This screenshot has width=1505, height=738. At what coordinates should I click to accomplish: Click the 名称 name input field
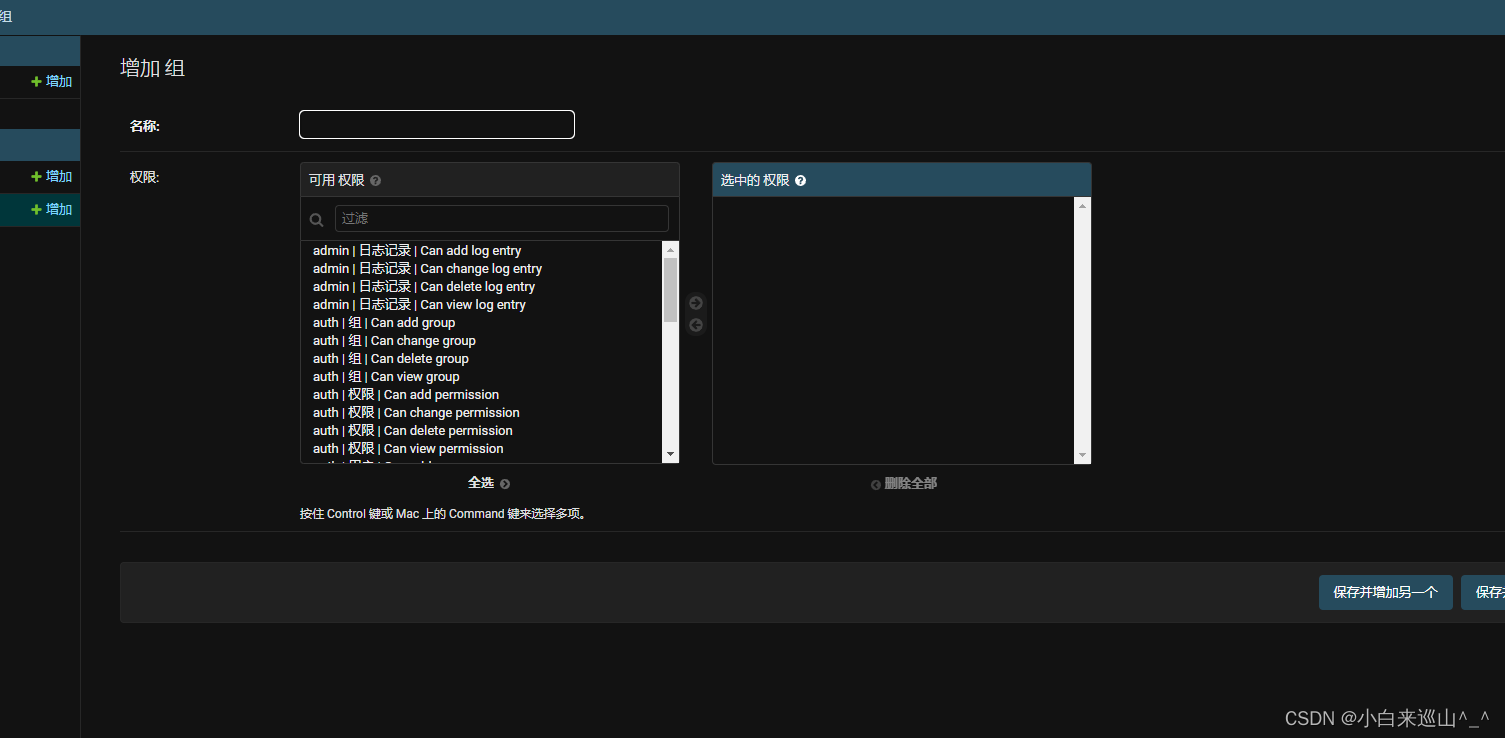437,124
